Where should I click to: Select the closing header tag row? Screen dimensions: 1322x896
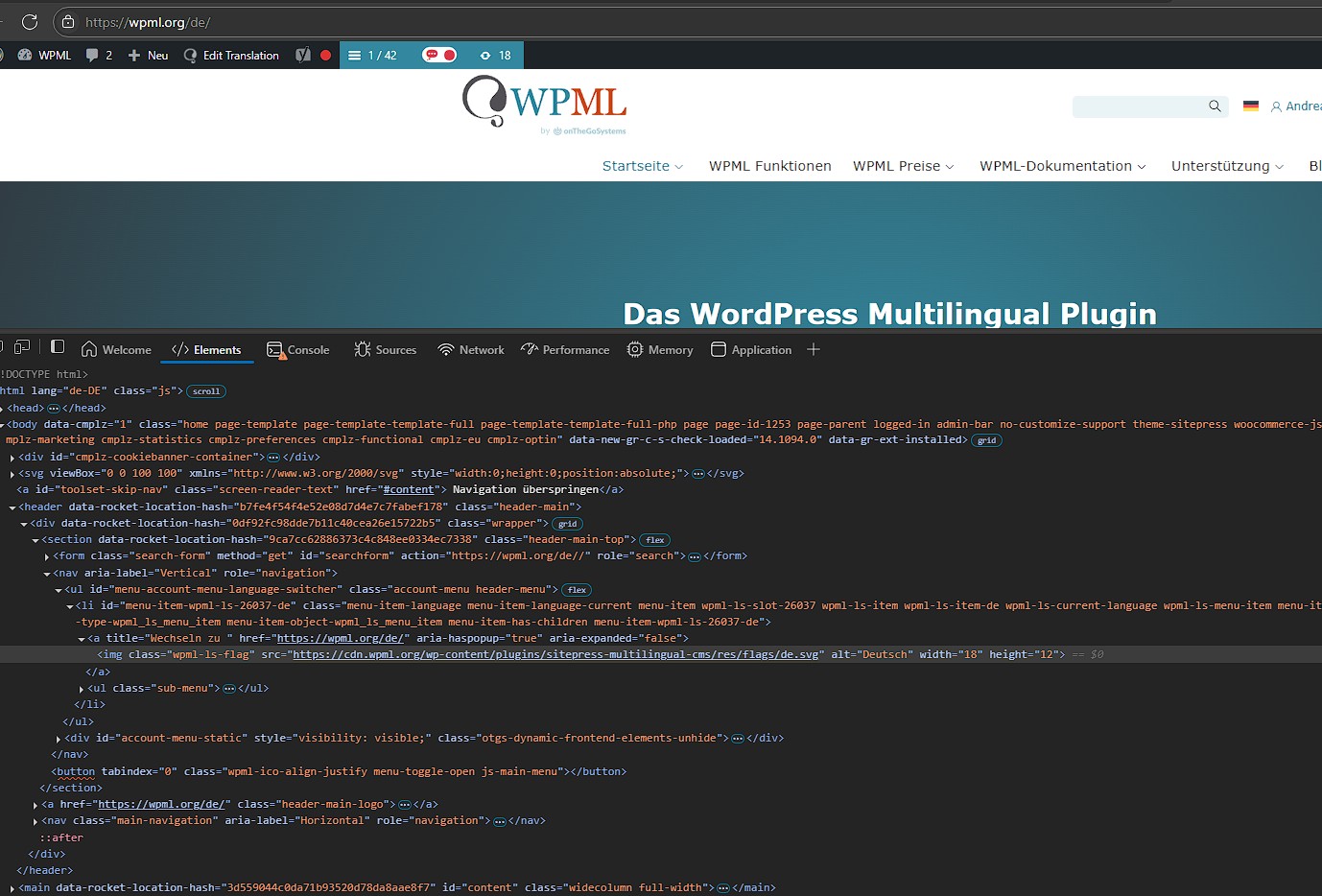[x=45, y=871]
